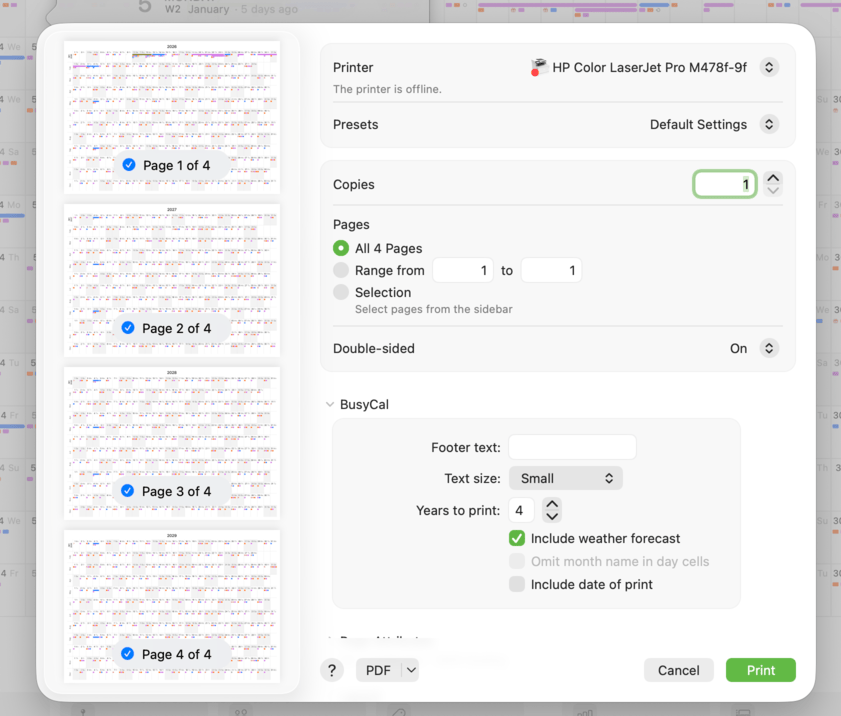Change the Text size Small dropdown

[566, 478]
